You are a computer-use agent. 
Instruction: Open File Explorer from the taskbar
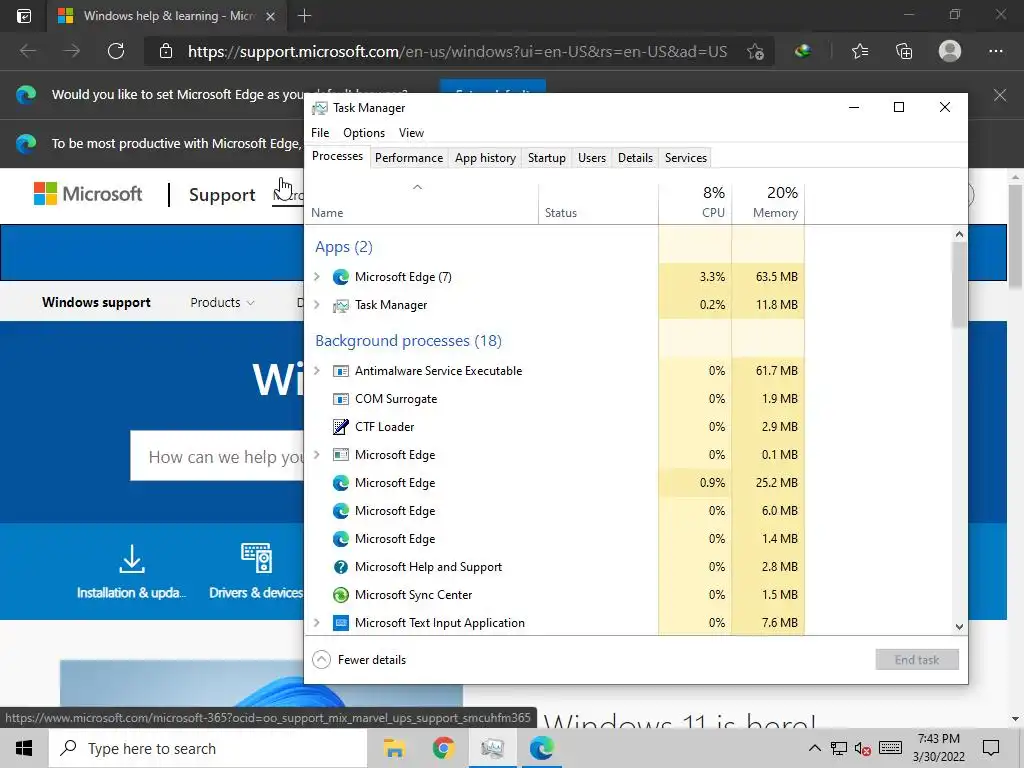394,748
